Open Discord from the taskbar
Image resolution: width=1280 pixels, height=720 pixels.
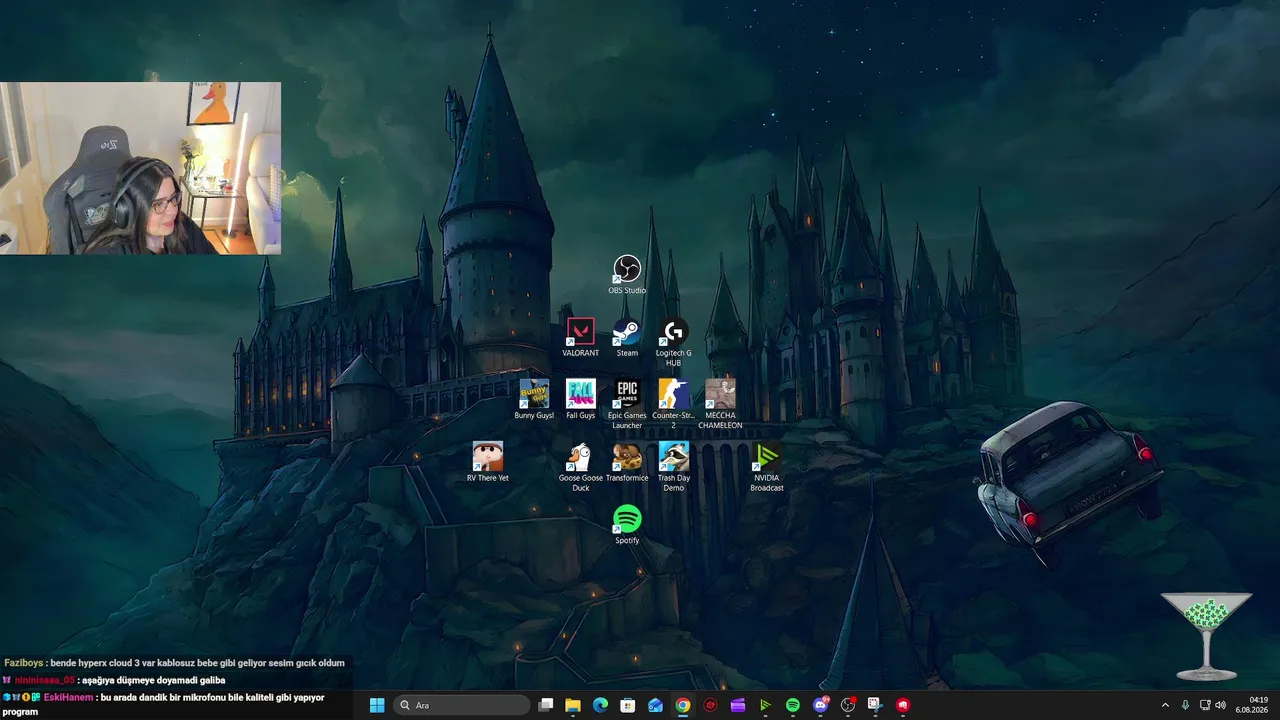(x=821, y=705)
